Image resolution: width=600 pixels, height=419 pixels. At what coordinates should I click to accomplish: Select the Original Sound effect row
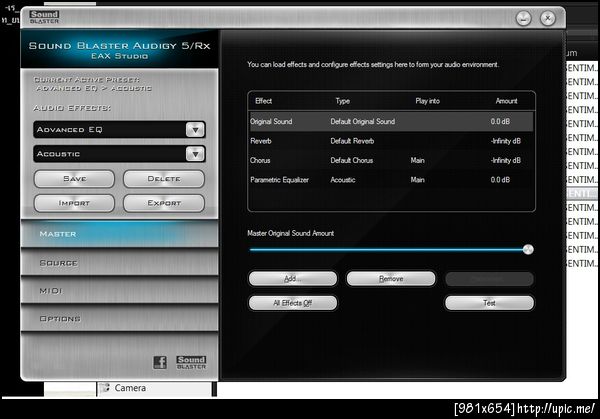click(x=391, y=122)
